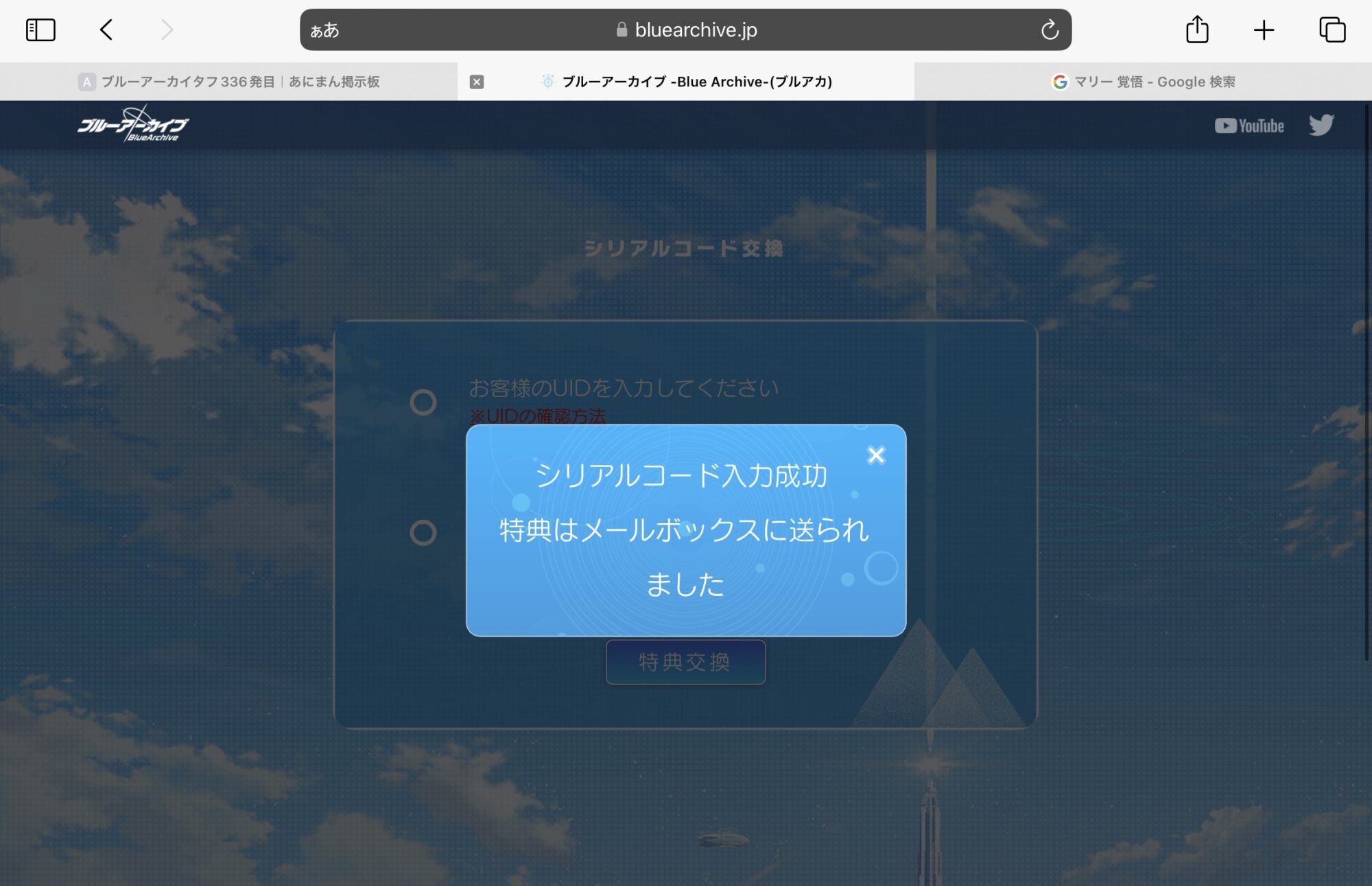Switch to the あにまん掲示板 tab

coord(228,82)
